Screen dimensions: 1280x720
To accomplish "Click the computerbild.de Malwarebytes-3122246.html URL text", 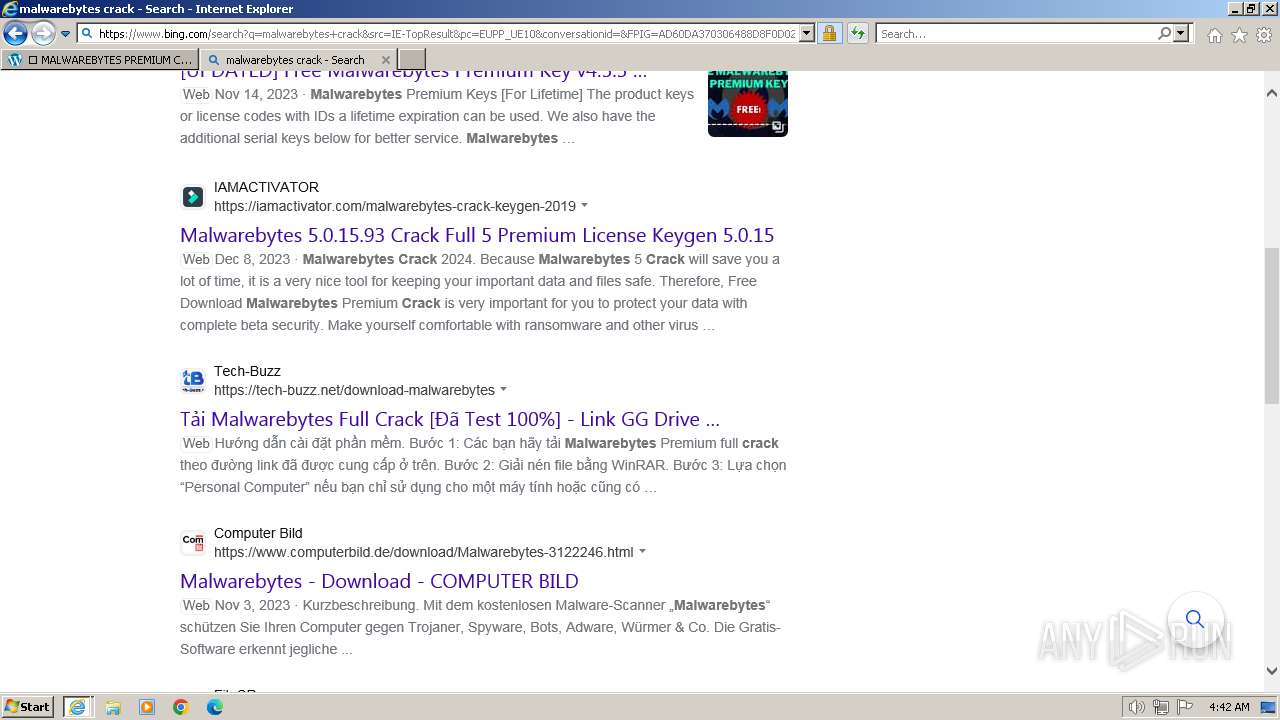I will click(424, 552).
